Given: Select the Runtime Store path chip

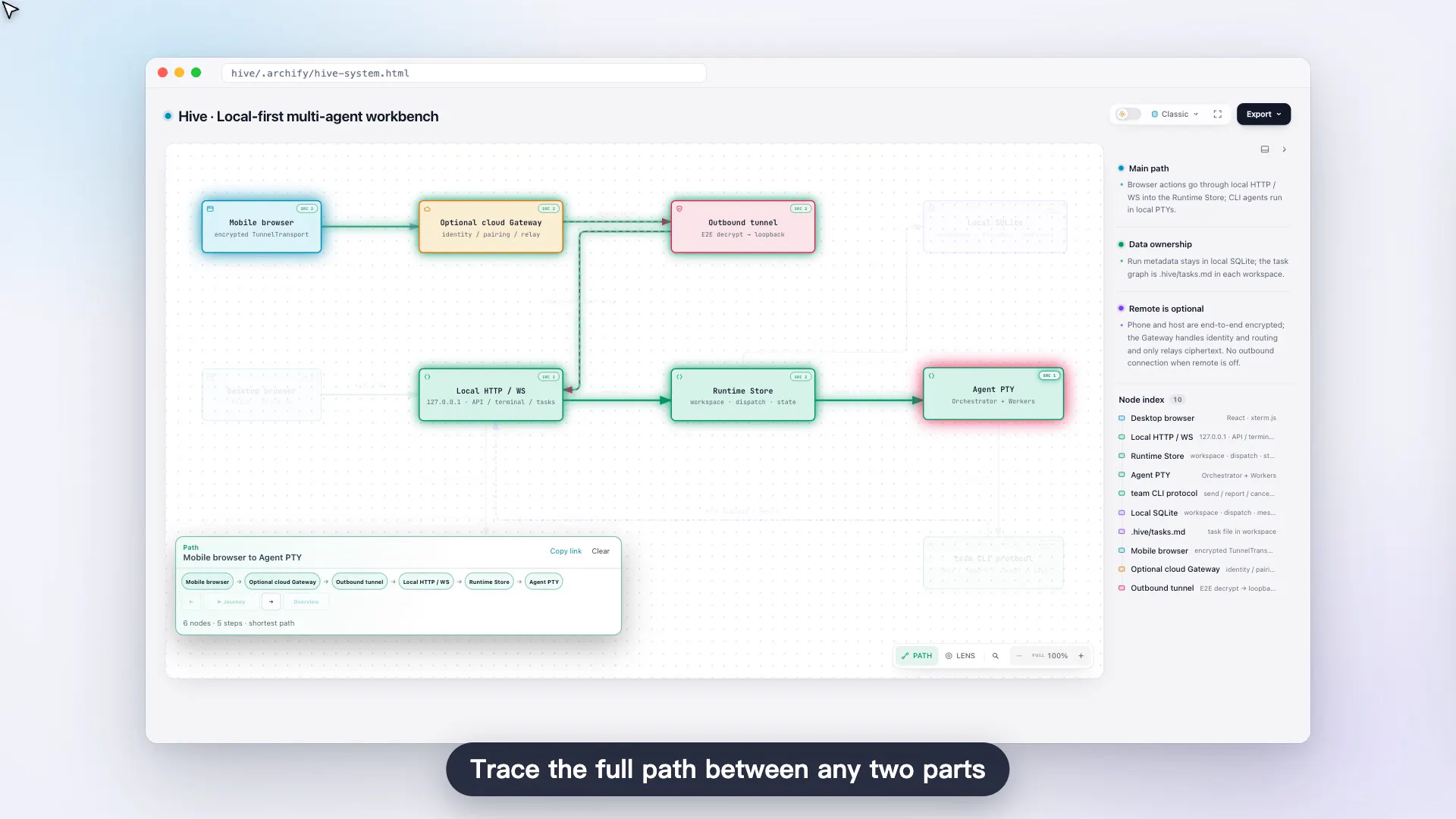Looking at the screenshot, I should click(x=489, y=582).
